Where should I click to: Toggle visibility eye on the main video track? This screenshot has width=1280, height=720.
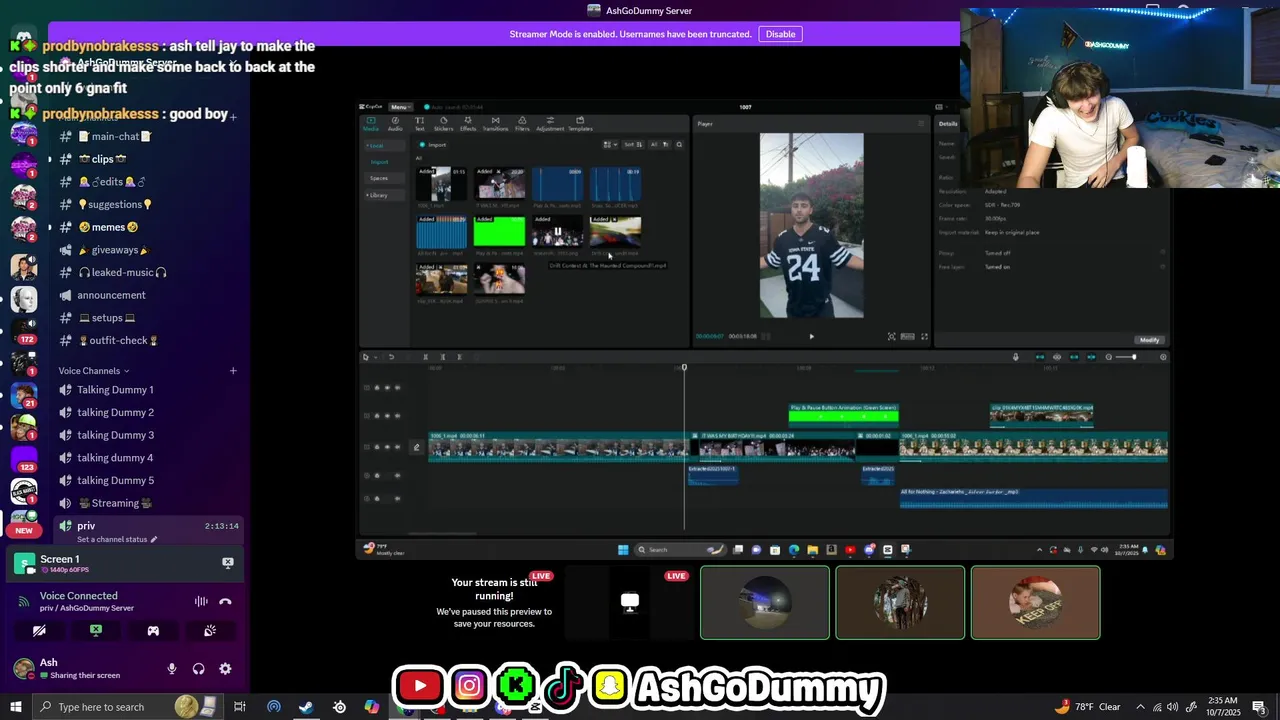387,447
